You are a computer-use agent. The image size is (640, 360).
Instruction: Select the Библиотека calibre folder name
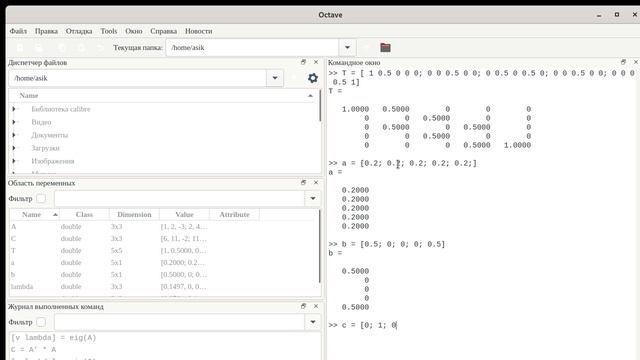pyautogui.click(x=61, y=109)
